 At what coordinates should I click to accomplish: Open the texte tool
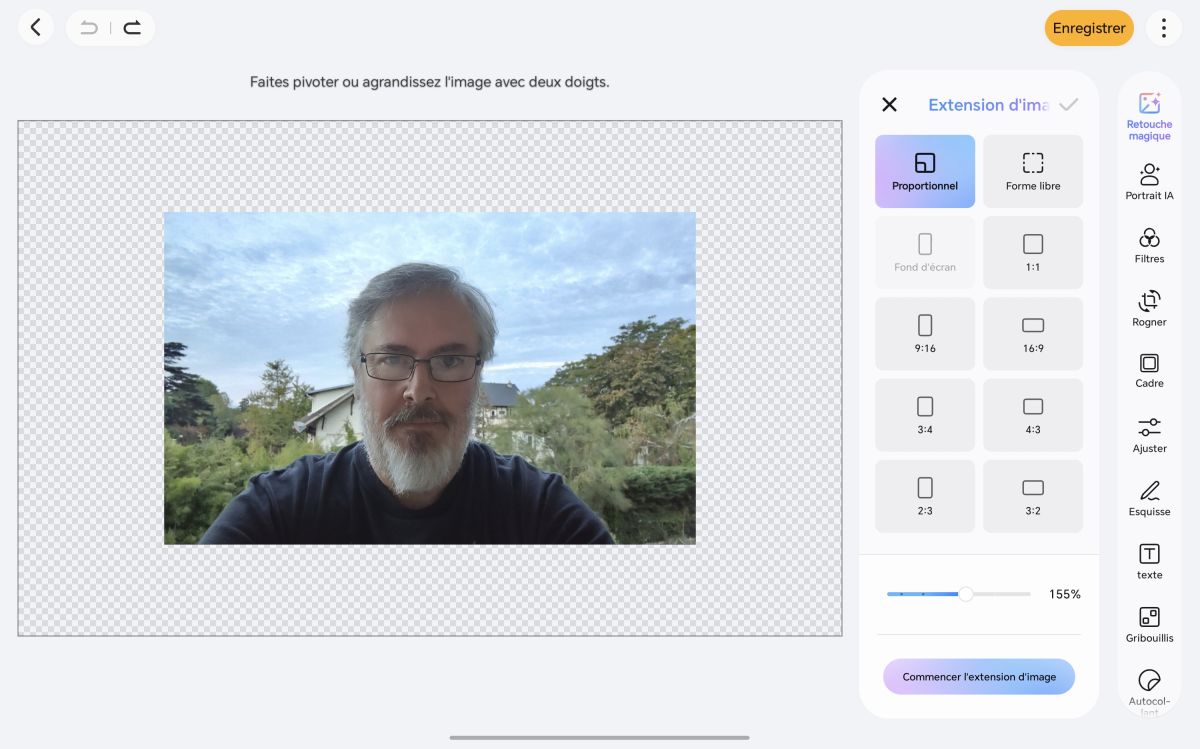(x=1150, y=561)
